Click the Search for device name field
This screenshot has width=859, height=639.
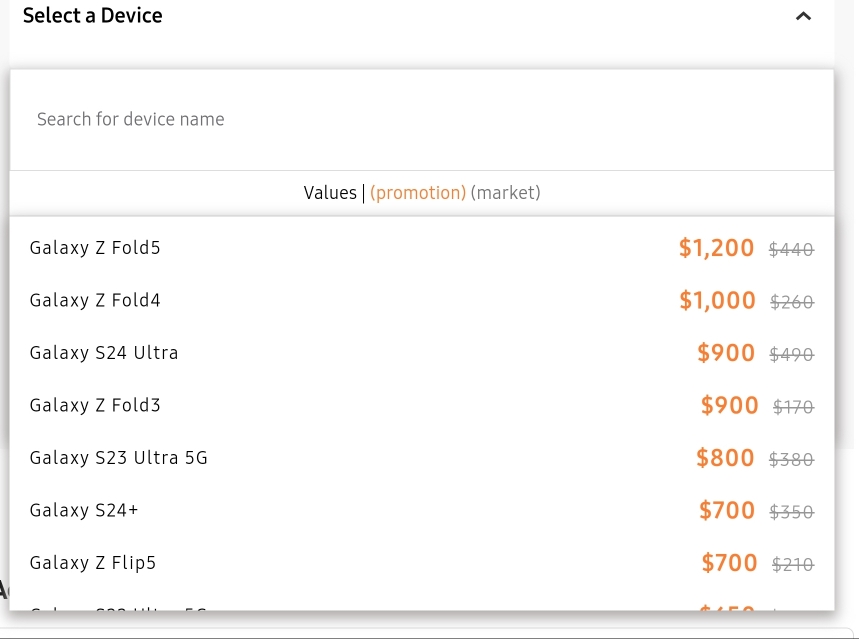point(422,119)
